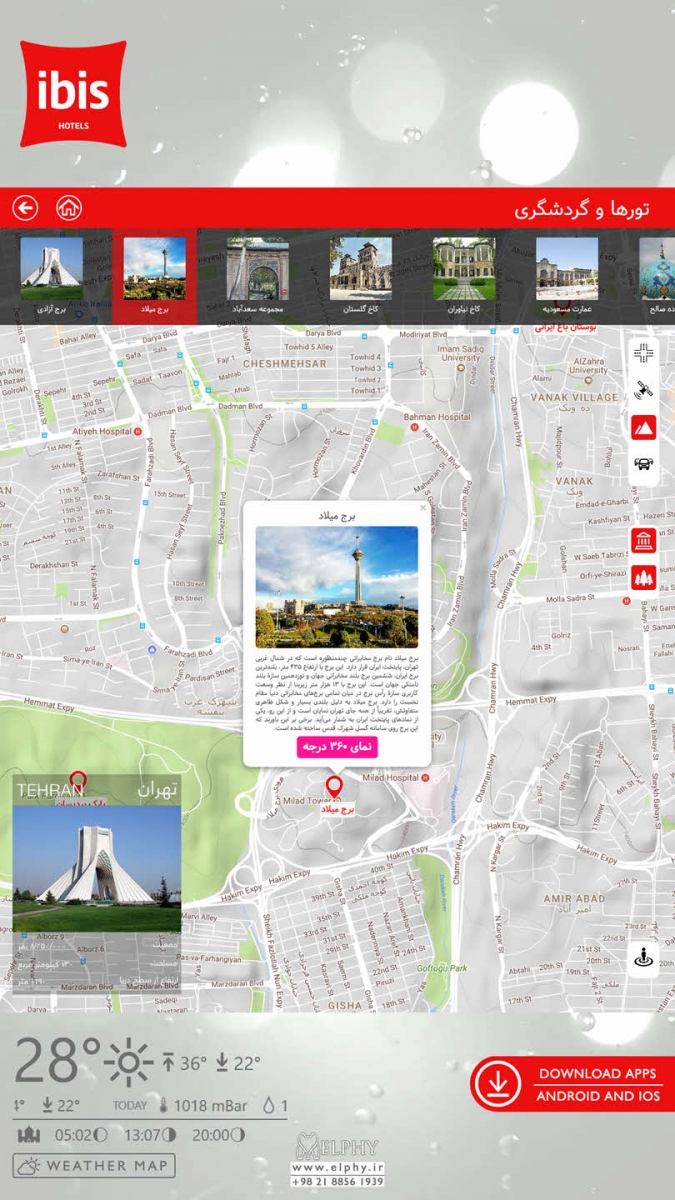Click the red pin above Tehran card
The width and height of the screenshot is (675, 1200).
(x=78, y=782)
